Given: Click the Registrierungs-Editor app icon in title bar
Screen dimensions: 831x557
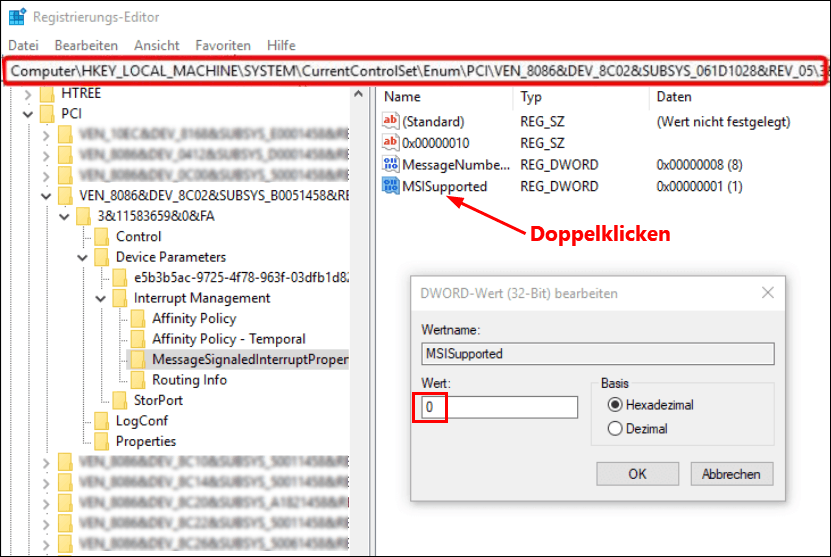Looking at the screenshot, I should 17,16.
